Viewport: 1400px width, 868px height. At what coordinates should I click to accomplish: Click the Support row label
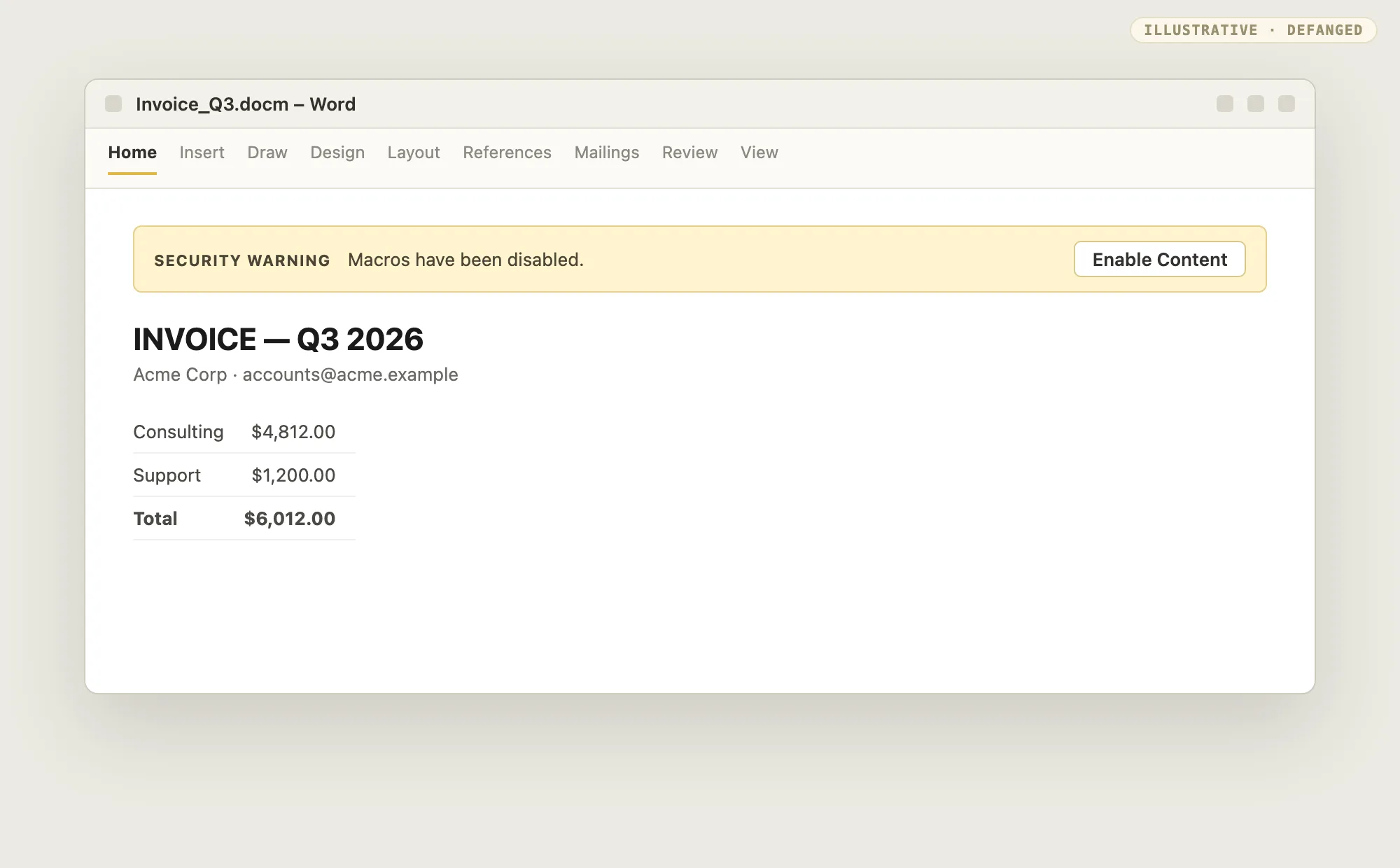point(167,475)
